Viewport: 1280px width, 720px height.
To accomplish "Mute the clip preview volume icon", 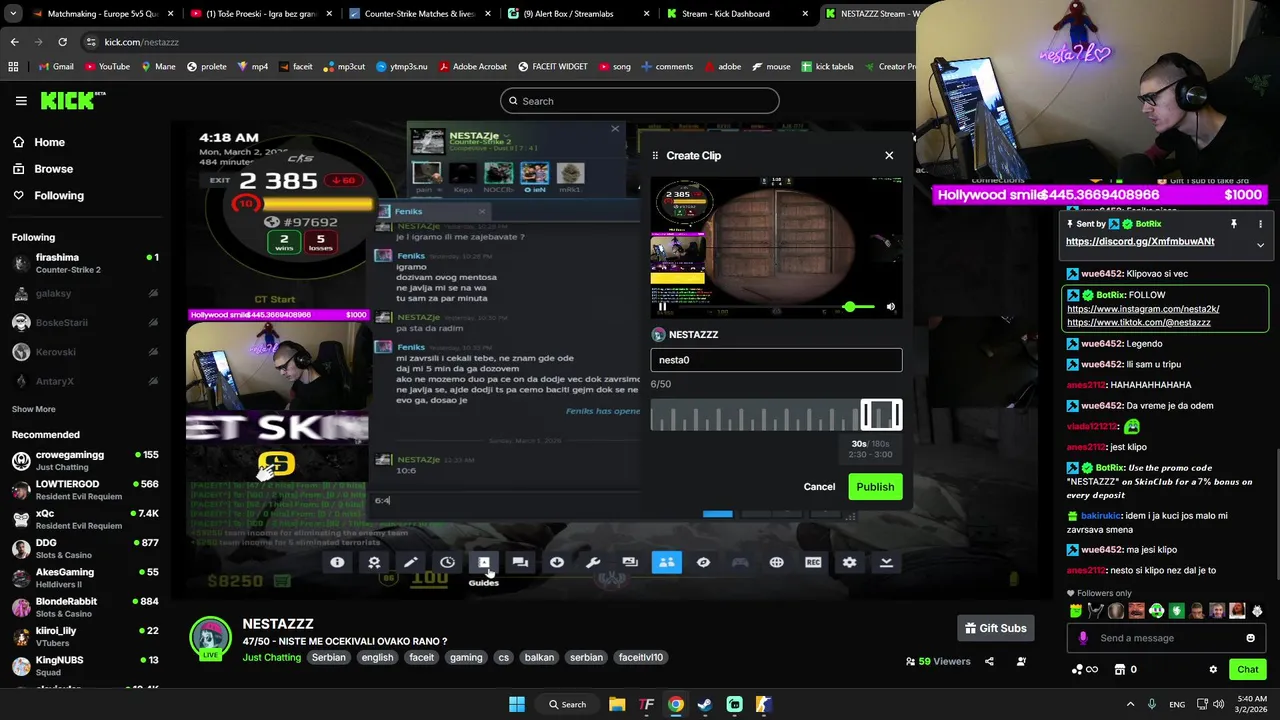I will (x=890, y=307).
